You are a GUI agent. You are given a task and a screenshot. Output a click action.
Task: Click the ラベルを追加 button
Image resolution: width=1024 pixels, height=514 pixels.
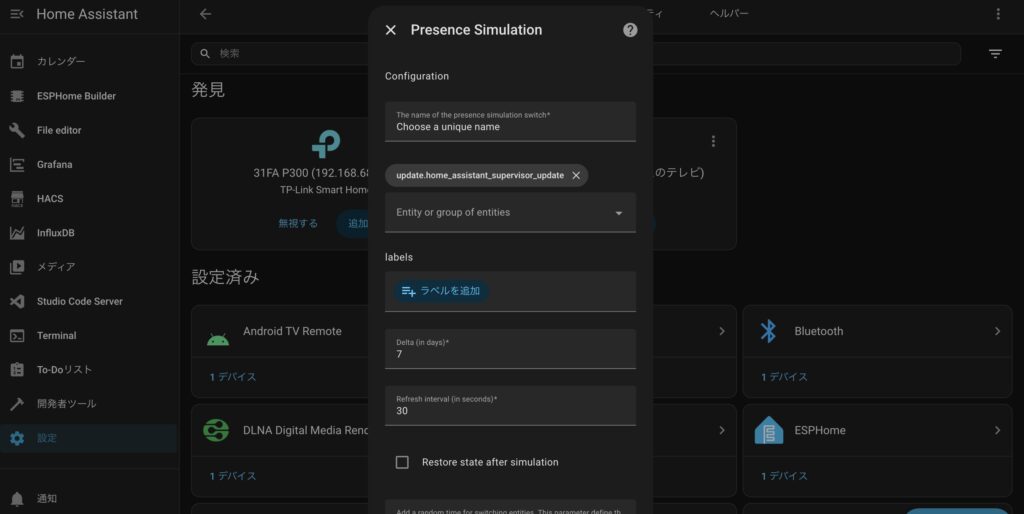click(440, 291)
